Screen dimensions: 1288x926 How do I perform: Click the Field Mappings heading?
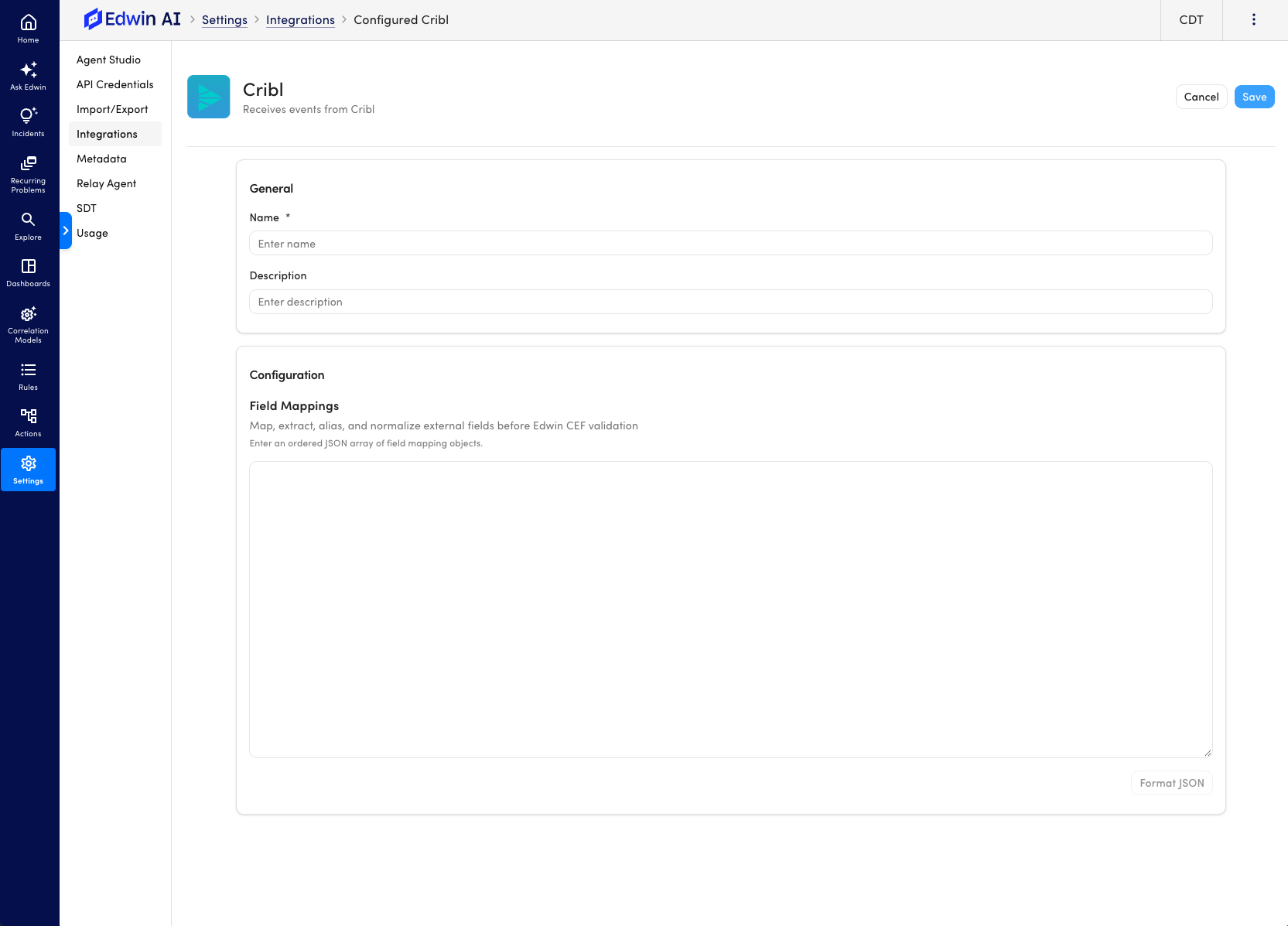pos(294,406)
